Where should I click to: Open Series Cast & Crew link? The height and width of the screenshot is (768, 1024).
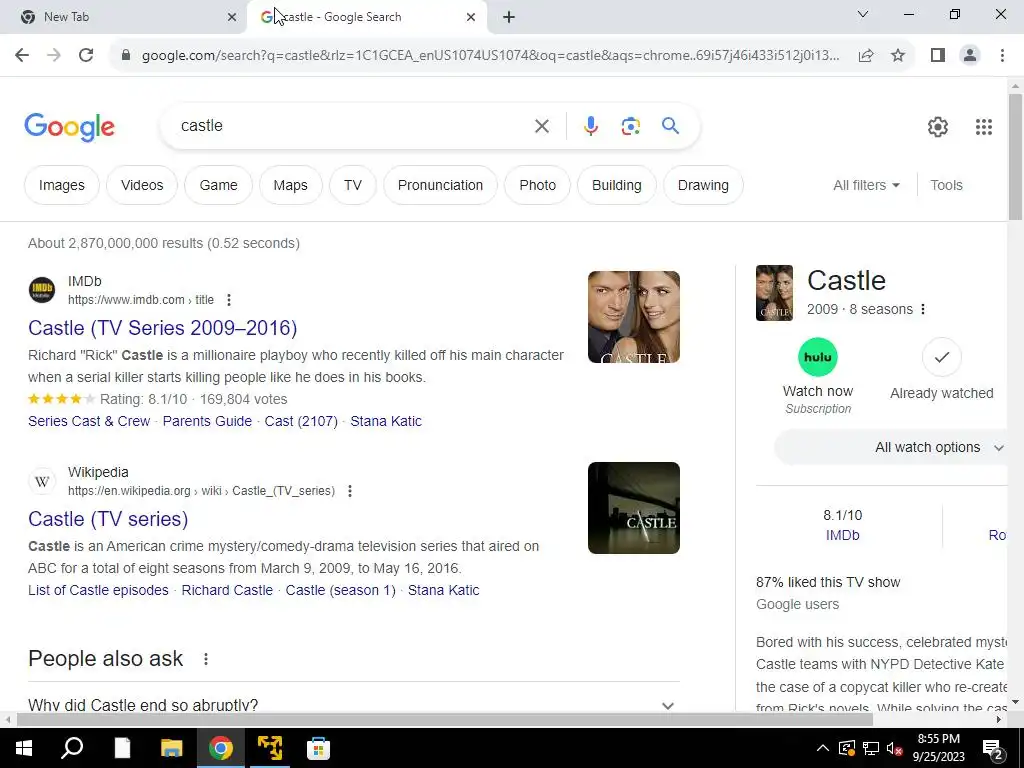89,421
